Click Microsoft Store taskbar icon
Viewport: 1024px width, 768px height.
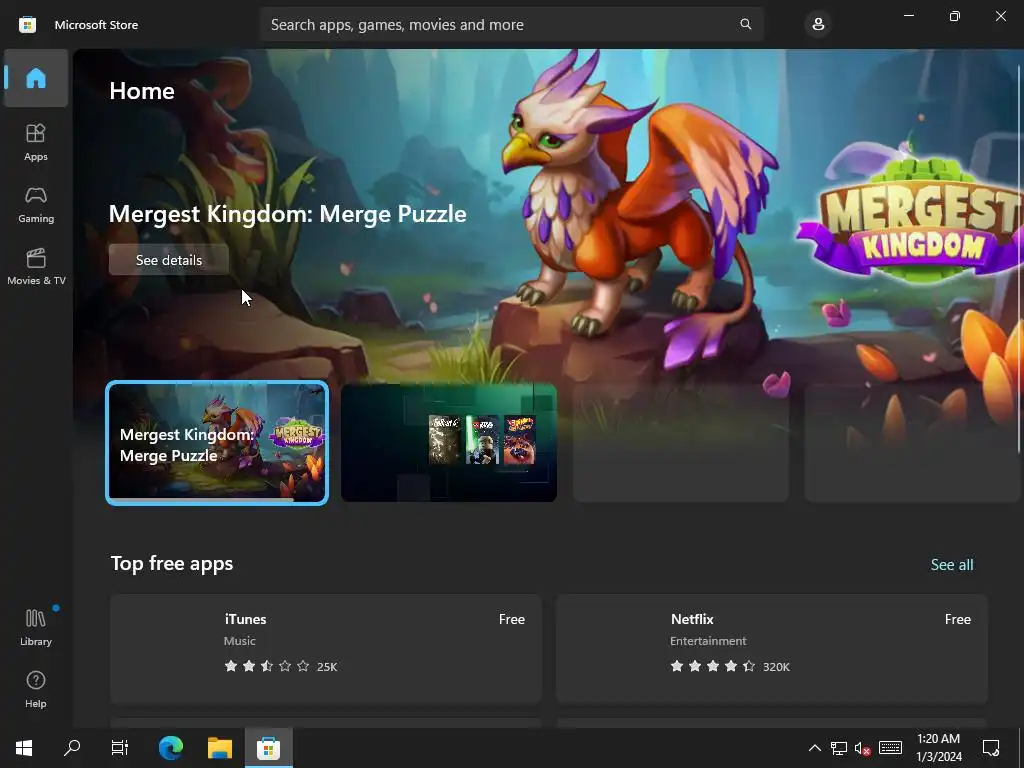pyautogui.click(x=268, y=748)
